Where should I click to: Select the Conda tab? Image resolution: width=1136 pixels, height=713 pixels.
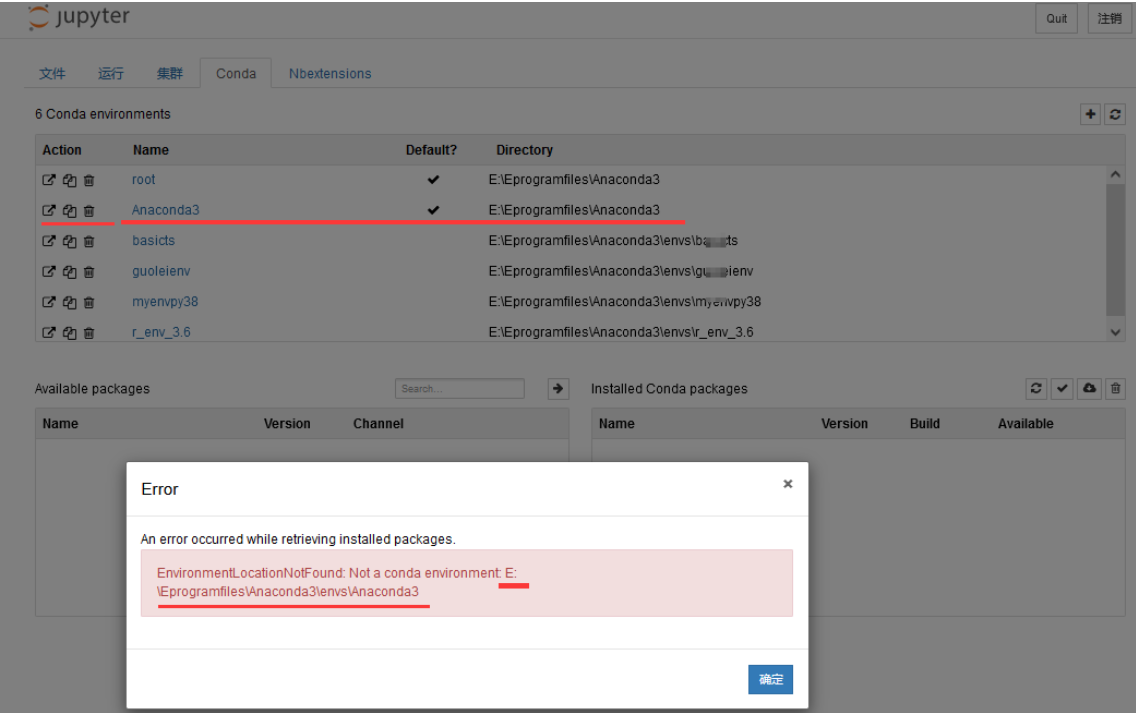[x=236, y=73]
